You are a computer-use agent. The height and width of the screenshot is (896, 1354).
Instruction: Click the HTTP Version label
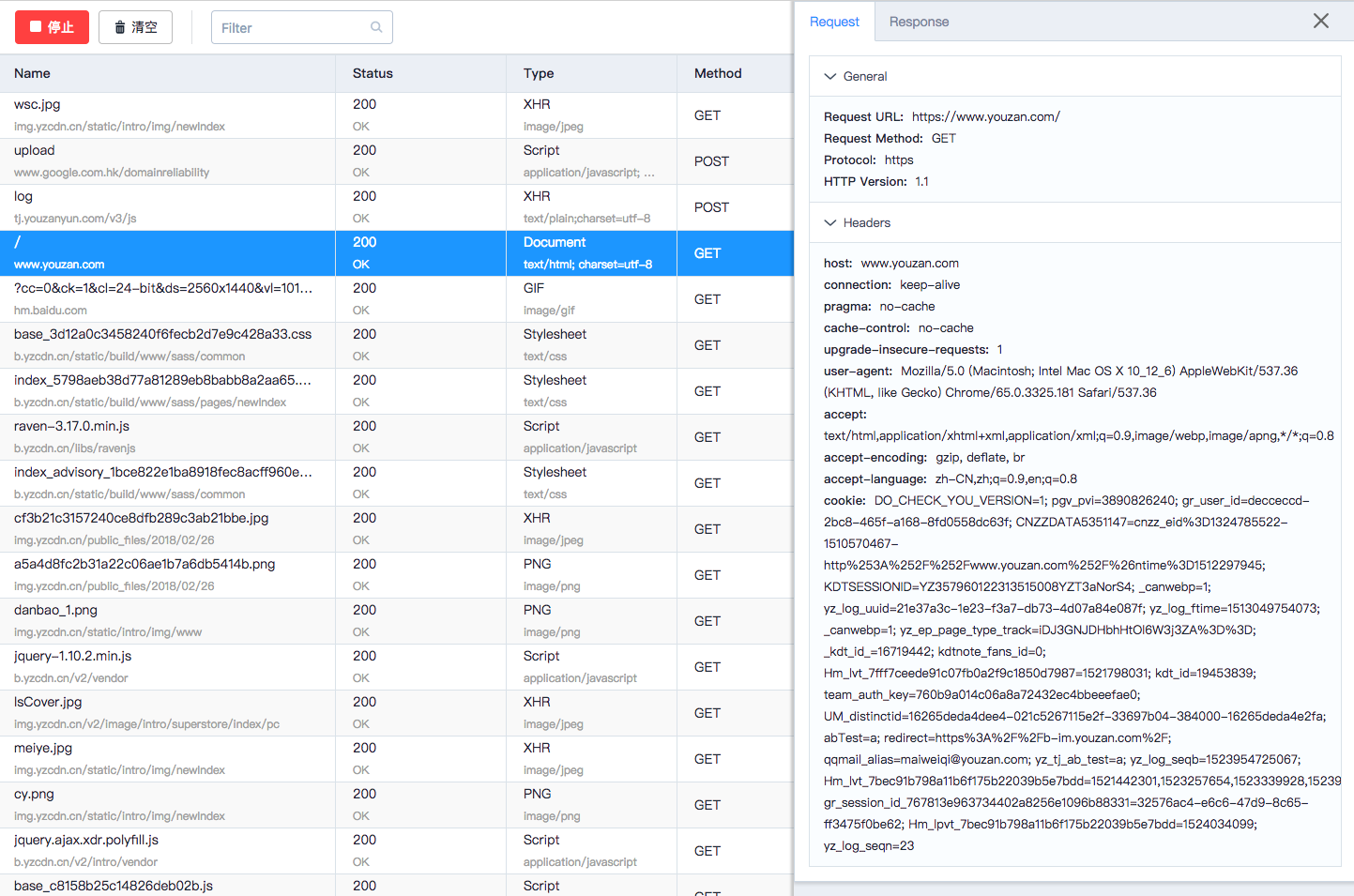(x=866, y=181)
